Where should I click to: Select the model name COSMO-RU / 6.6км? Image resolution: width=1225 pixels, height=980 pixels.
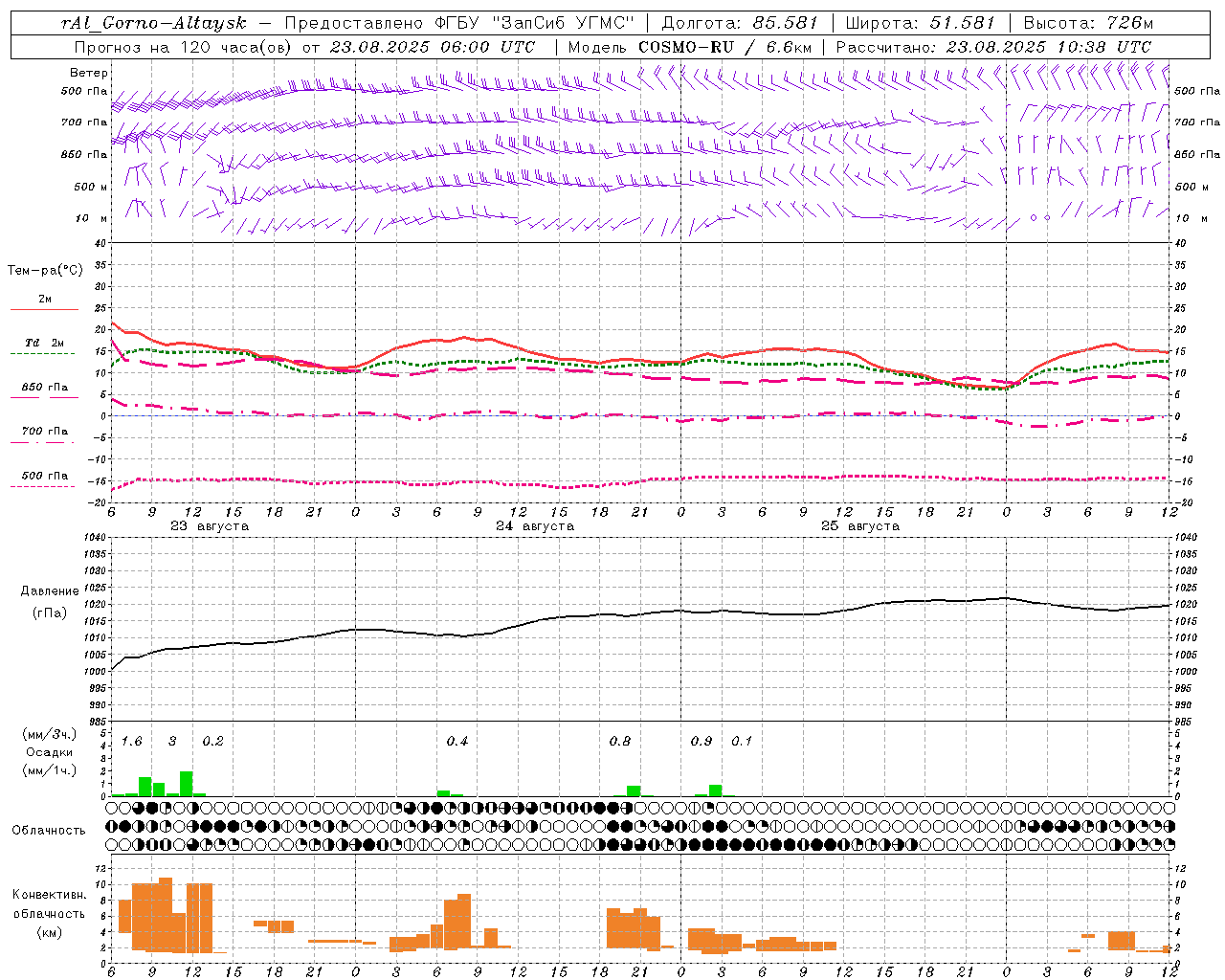pos(724,47)
